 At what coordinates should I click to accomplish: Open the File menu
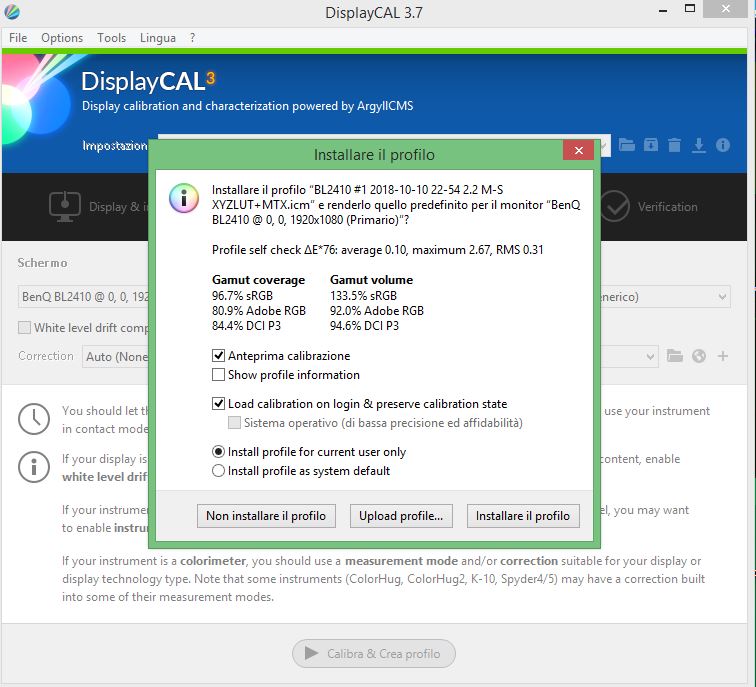pos(18,38)
